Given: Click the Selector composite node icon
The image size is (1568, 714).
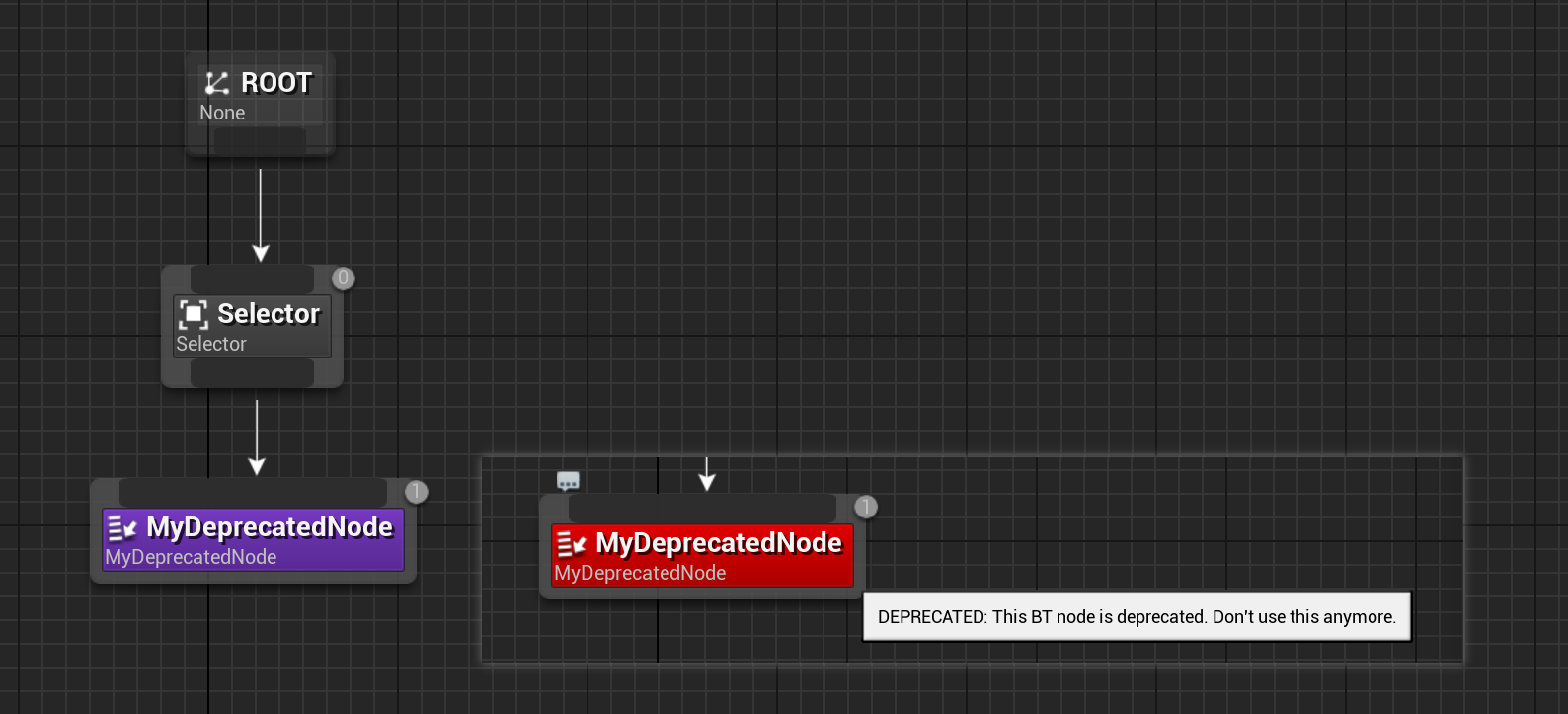Looking at the screenshot, I should coord(194,314).
